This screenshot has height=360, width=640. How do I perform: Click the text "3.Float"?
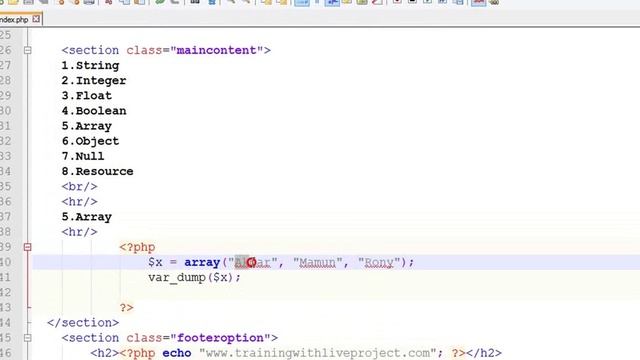point(87,96)
